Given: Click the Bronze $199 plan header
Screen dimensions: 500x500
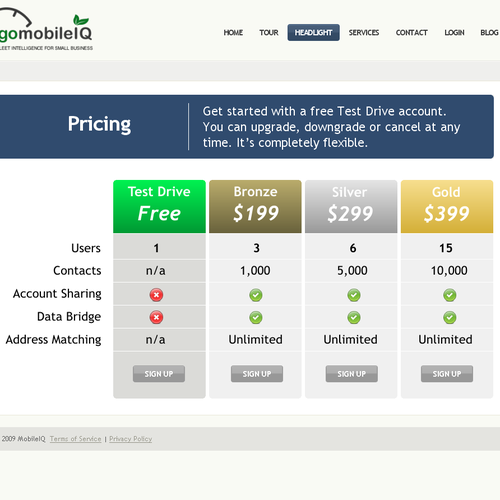Looking at the screenshot, I should point(255,206).
